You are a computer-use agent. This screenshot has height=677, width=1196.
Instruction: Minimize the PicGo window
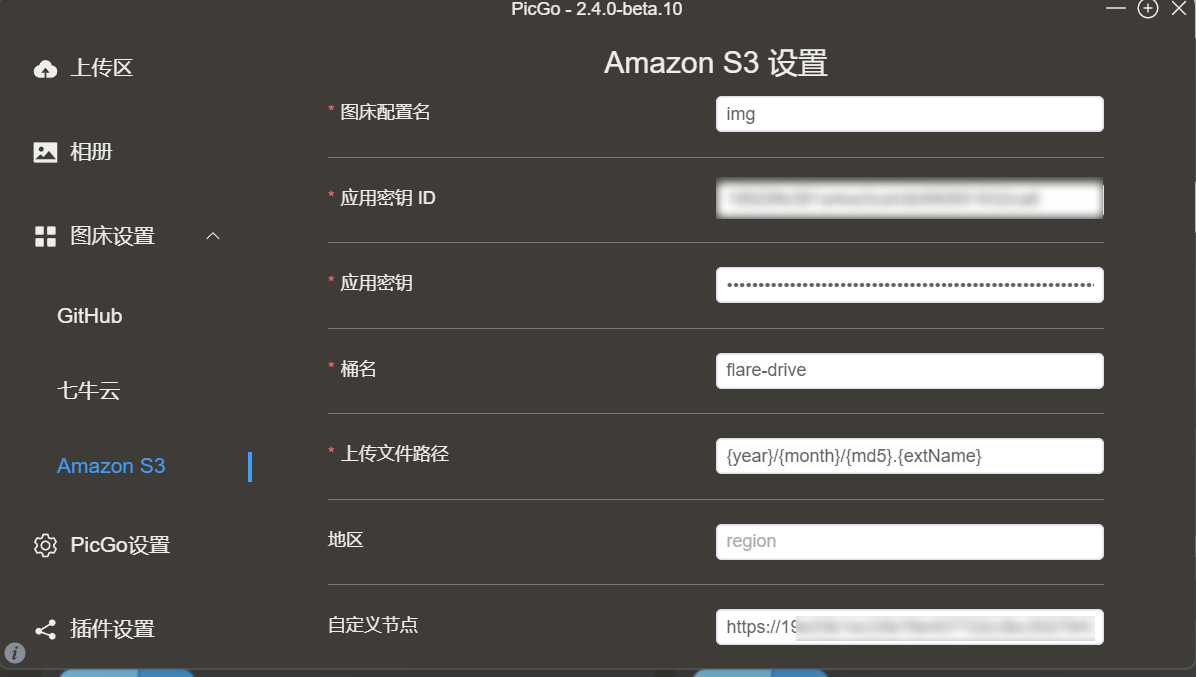1116,9
